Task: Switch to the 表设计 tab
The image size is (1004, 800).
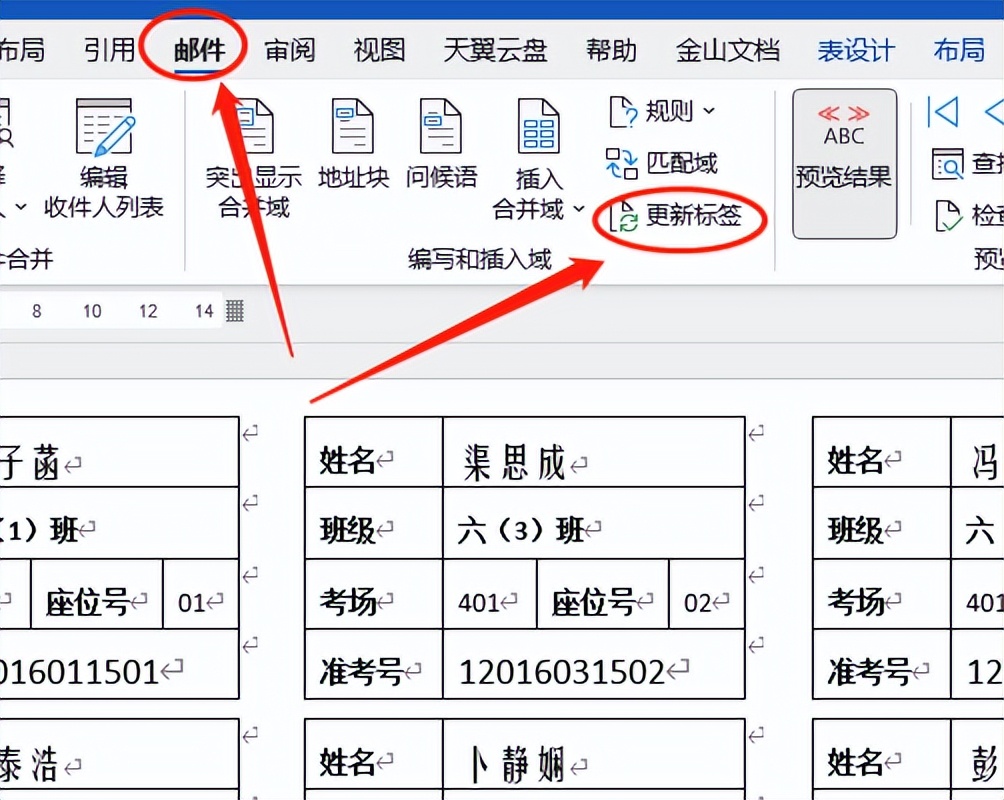Action: (x=856, y=50)
